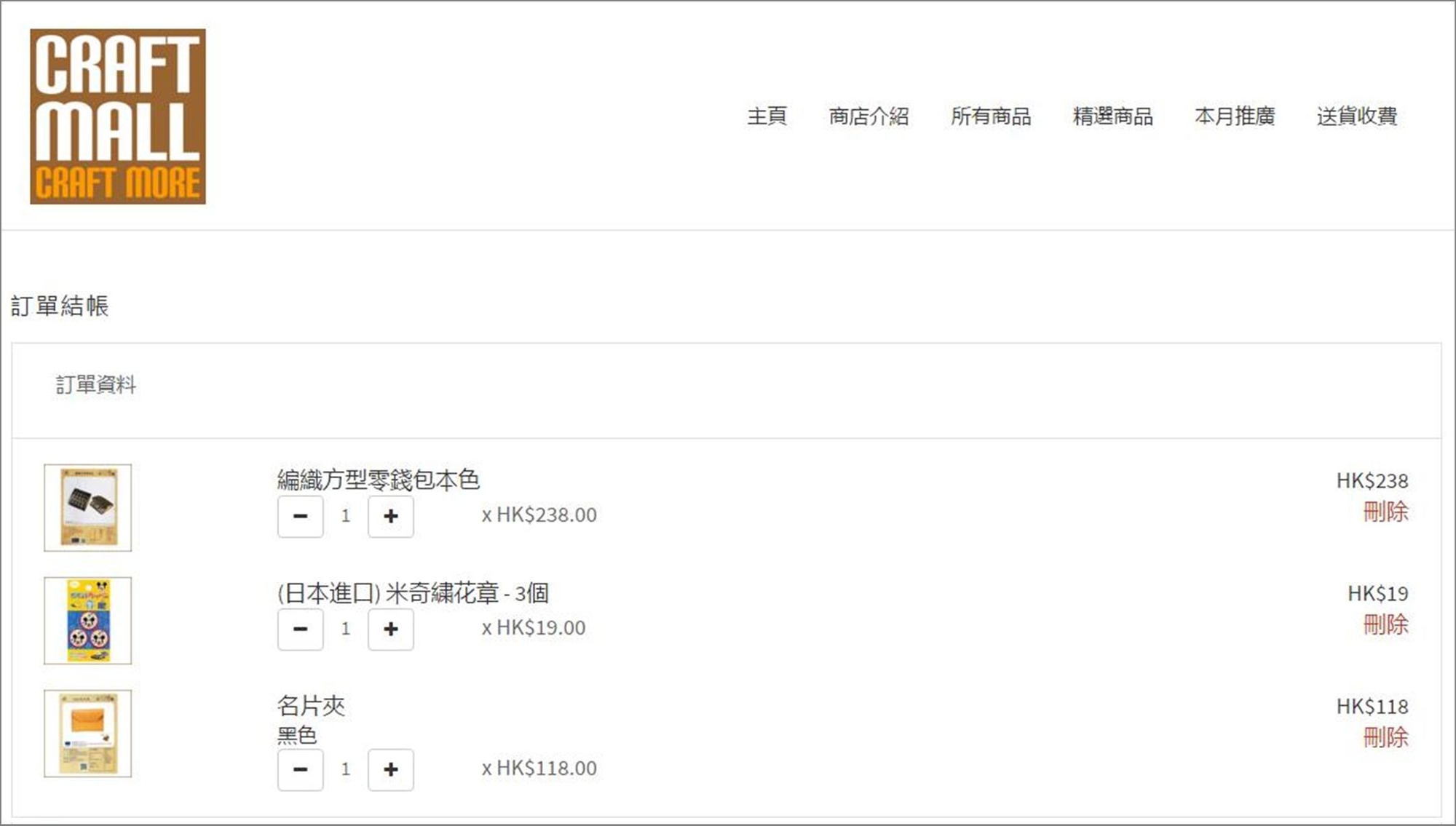The height and width of the screenshot is (826, 1456).
Task: Delete the HK$118 名片夾 item
Action: (1385, 737)
